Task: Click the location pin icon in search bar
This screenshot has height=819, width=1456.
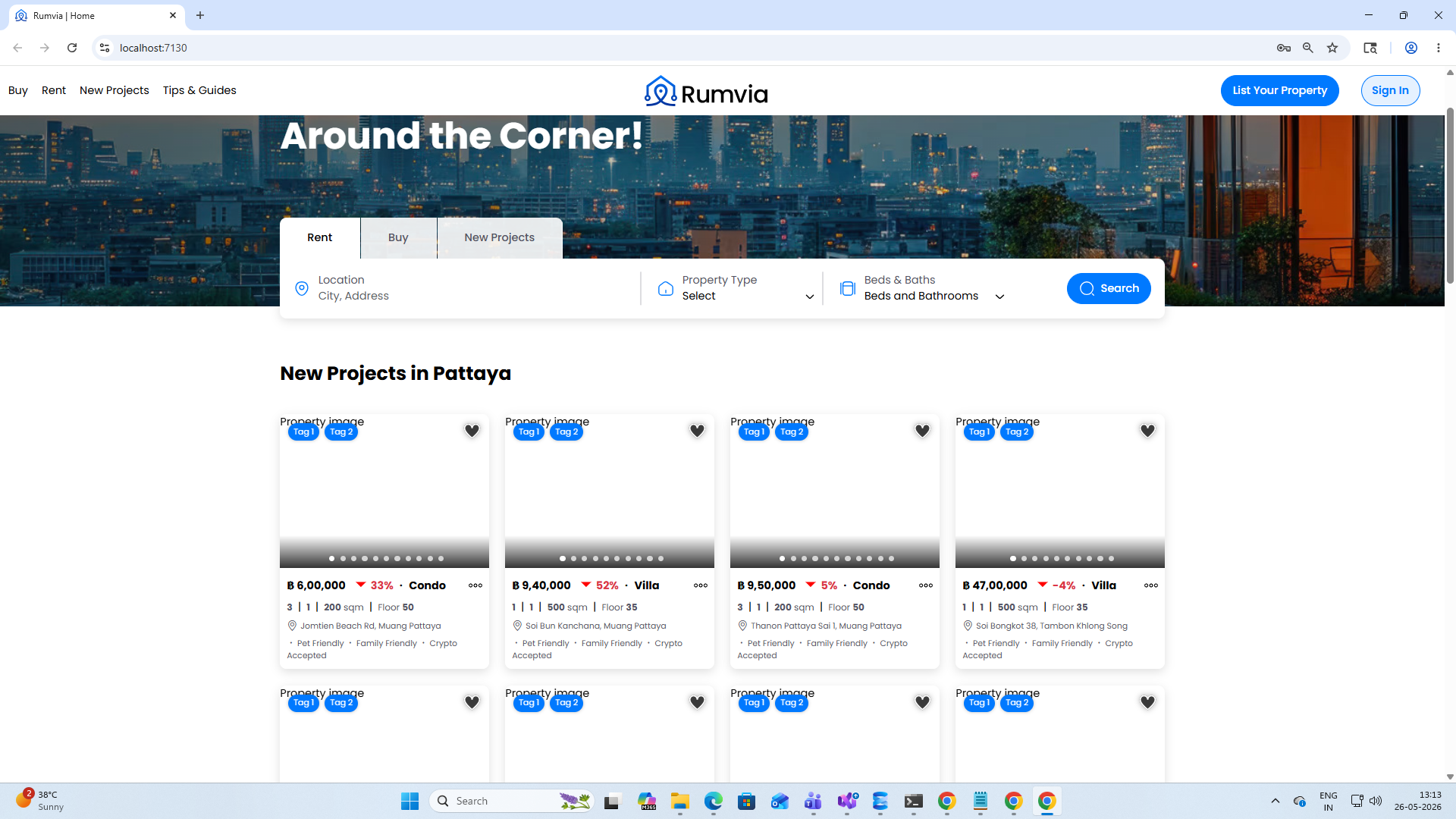Action: [x=302, y=288]
